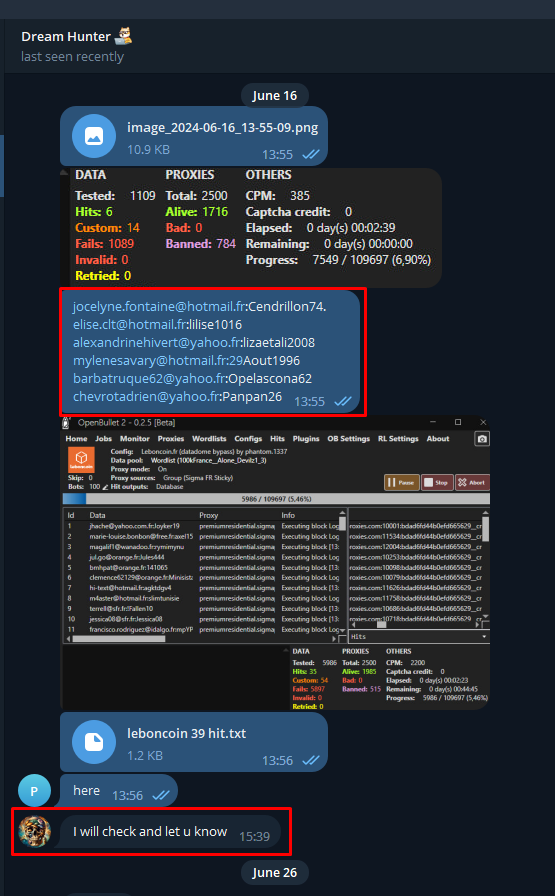
Task: Click the bots edit pencil icon in OpenBullet
Action: tap(105, 487)
